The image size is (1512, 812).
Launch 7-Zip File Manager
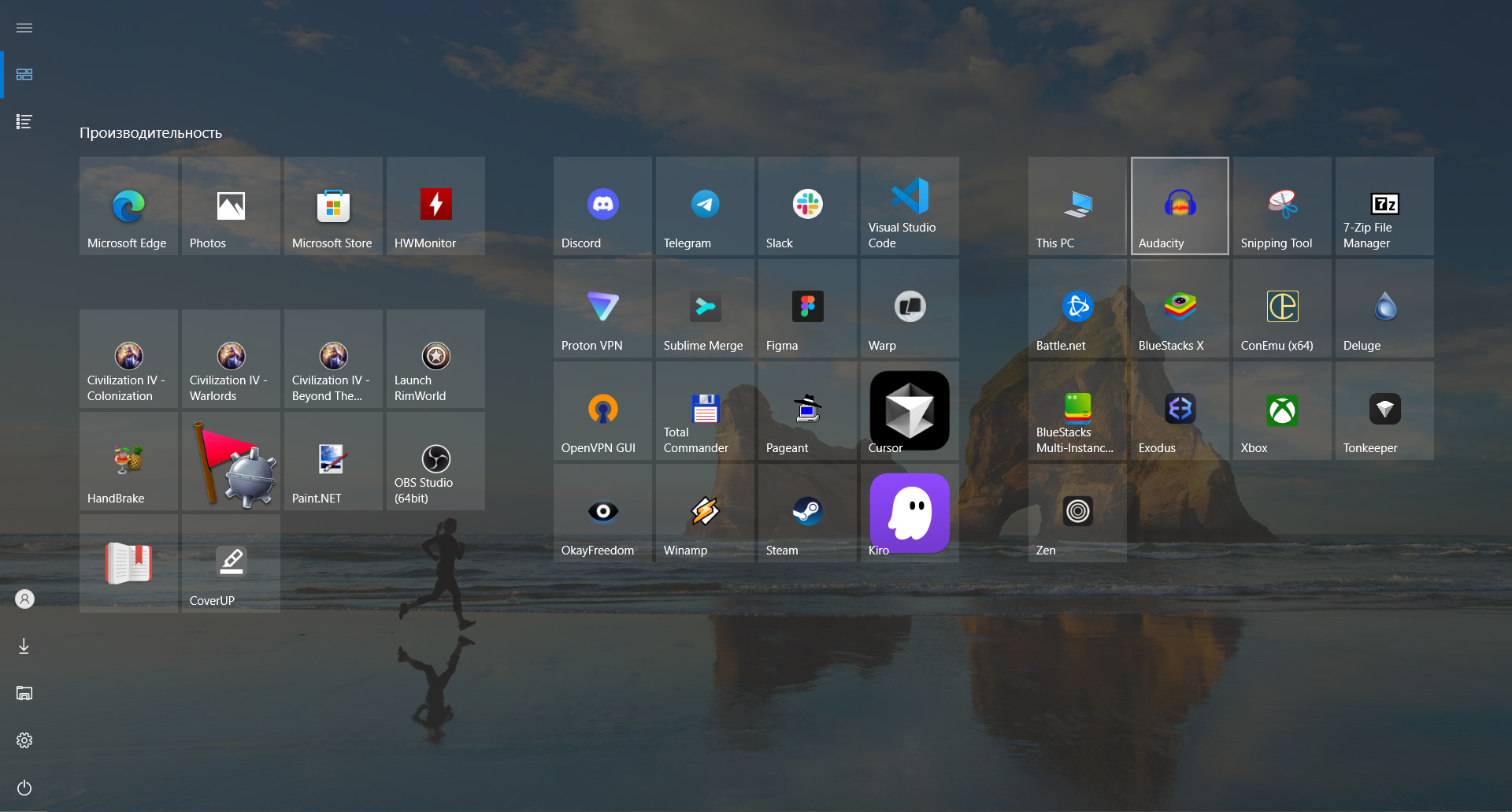click(x=1384, y=206)
